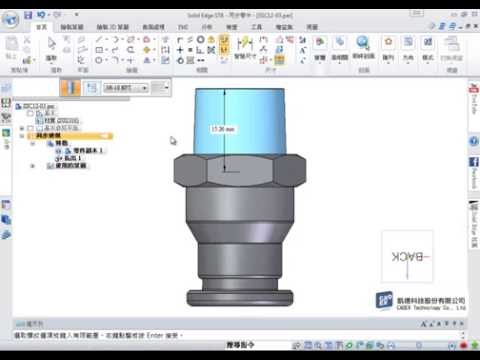Image resolution: width=480 pixels, height=360 pixels.
Task: Switch to the 繪製草圖 ribbon tab
Action: coord(72,27)
